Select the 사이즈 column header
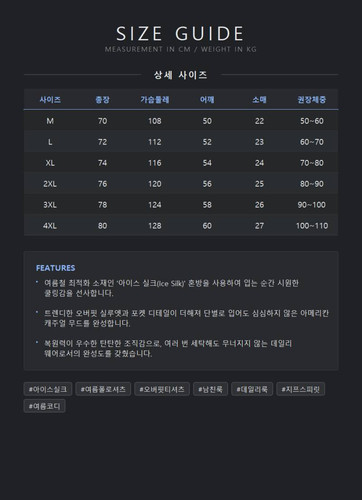 tap(50, 99)
